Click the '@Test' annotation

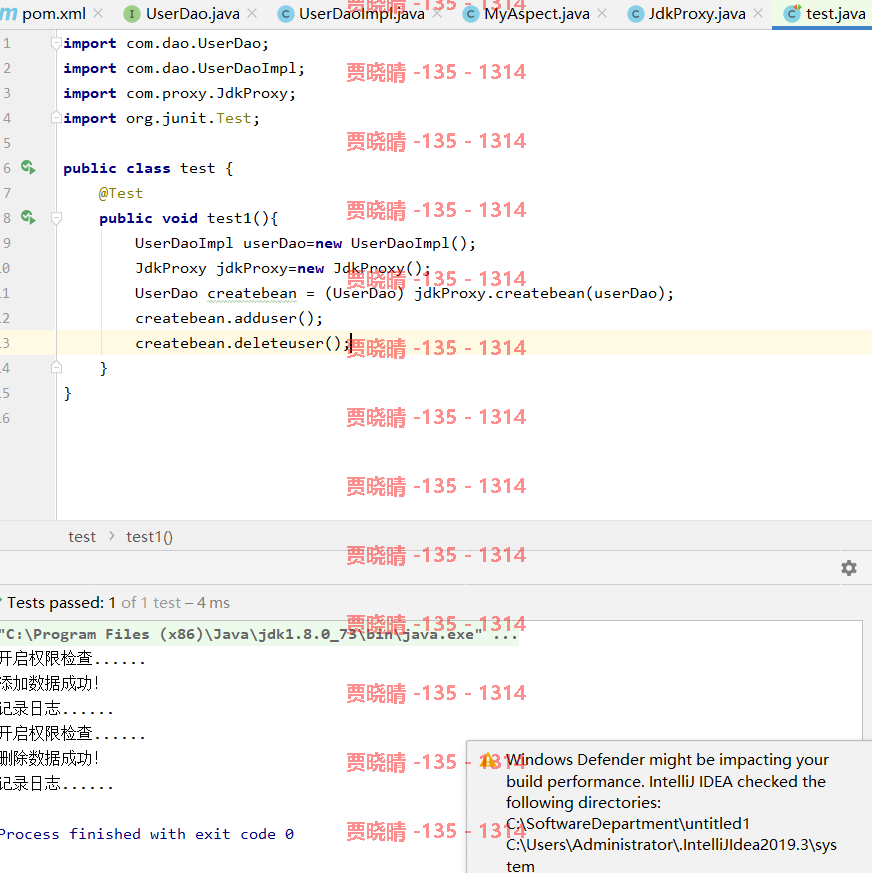[x=121, y=193]
